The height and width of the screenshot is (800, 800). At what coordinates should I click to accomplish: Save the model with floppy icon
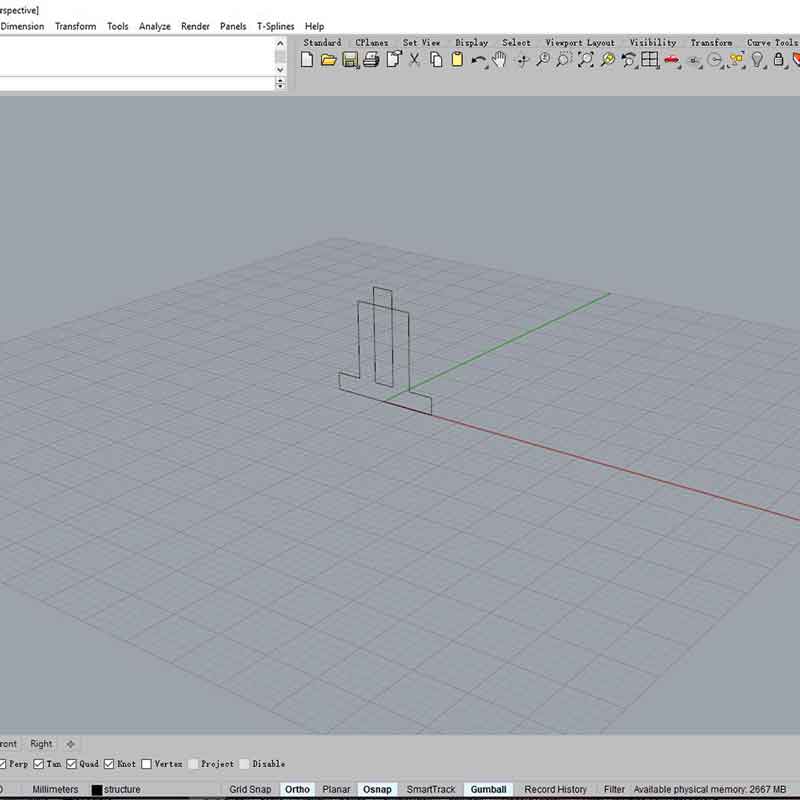pos(350,60)
